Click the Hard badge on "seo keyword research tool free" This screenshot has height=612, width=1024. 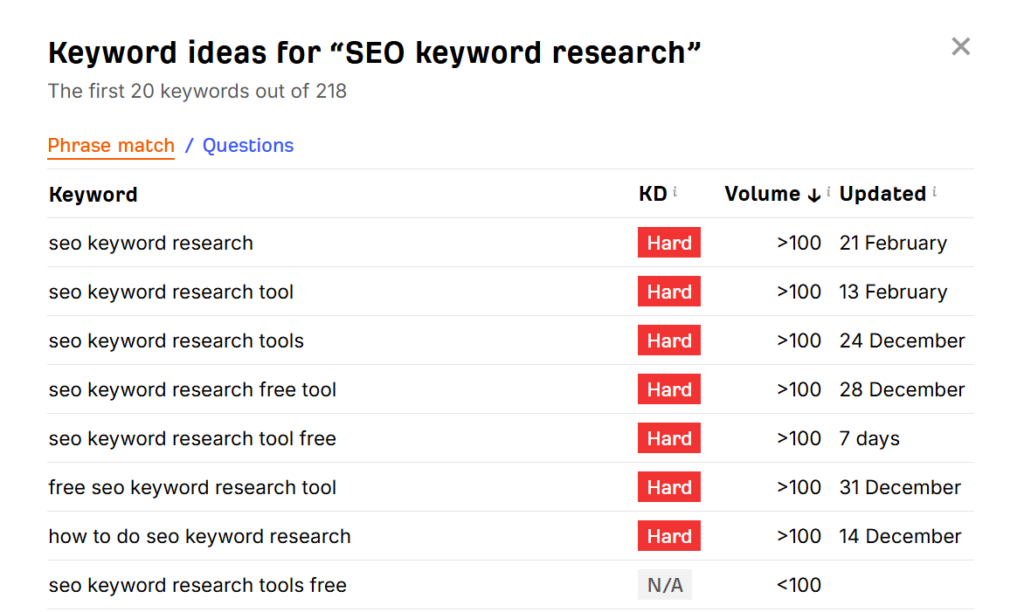pyautogui.click(x=668, y=438)
